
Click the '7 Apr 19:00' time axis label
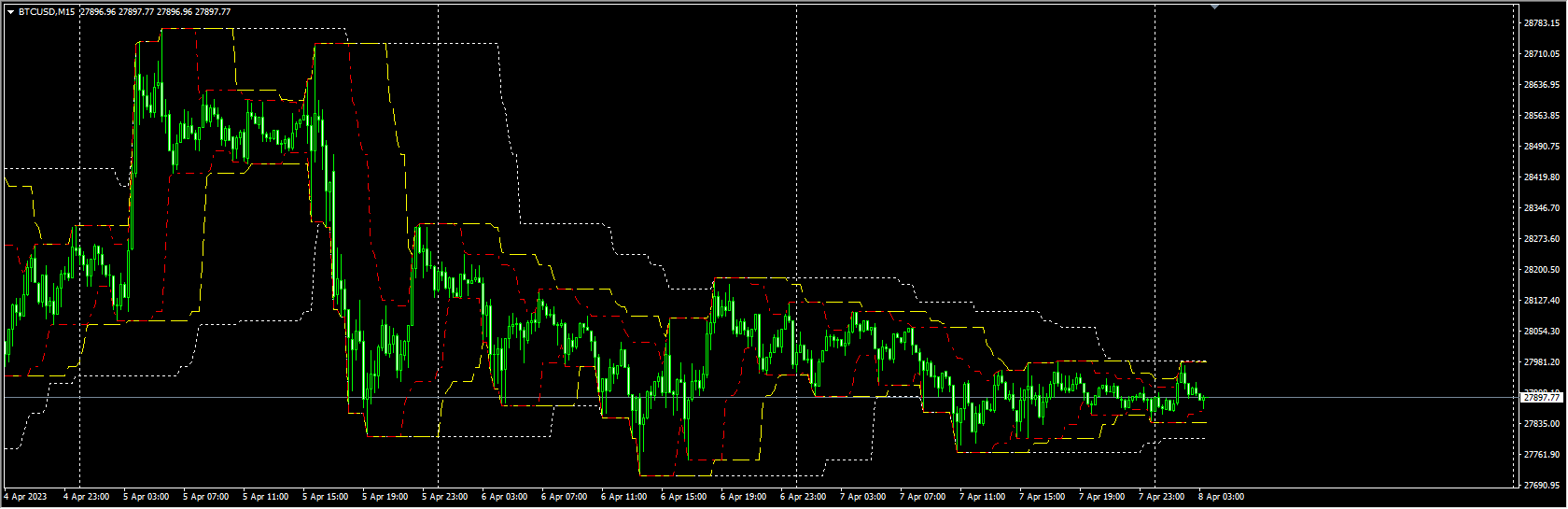coord(1101,497)
